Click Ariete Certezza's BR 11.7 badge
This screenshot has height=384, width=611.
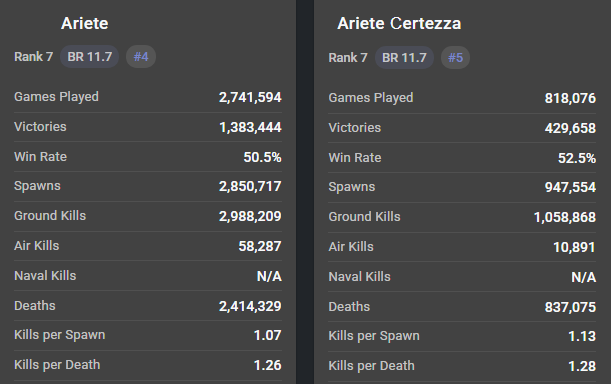coord(404,57)
